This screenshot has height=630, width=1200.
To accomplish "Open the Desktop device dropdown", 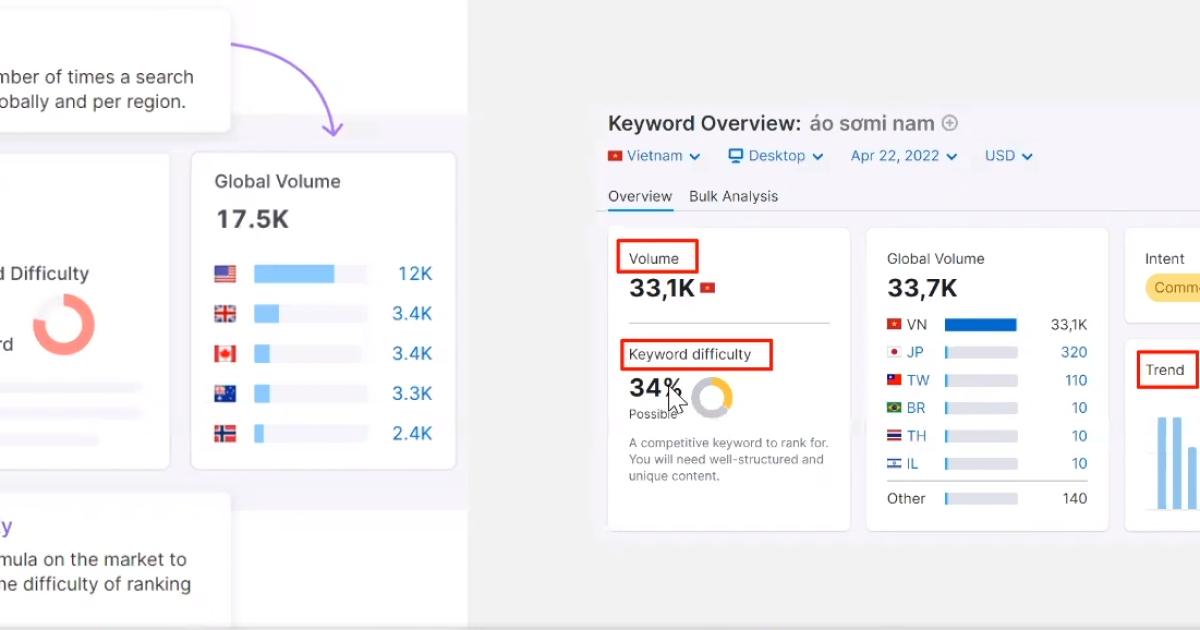I will click(x=776, y=156).
